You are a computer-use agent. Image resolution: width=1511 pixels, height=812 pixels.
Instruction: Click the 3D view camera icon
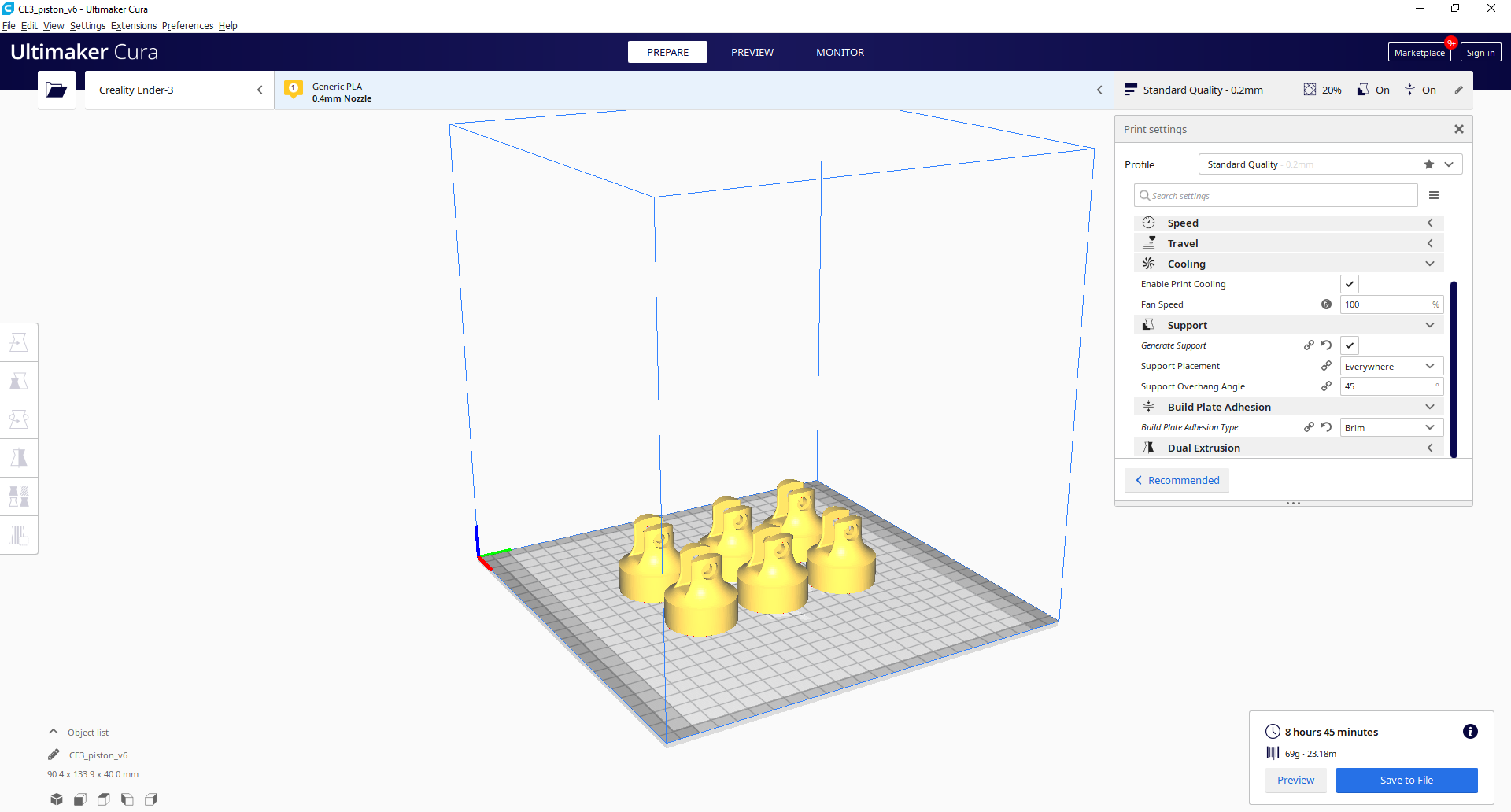[x=57, y=799]
